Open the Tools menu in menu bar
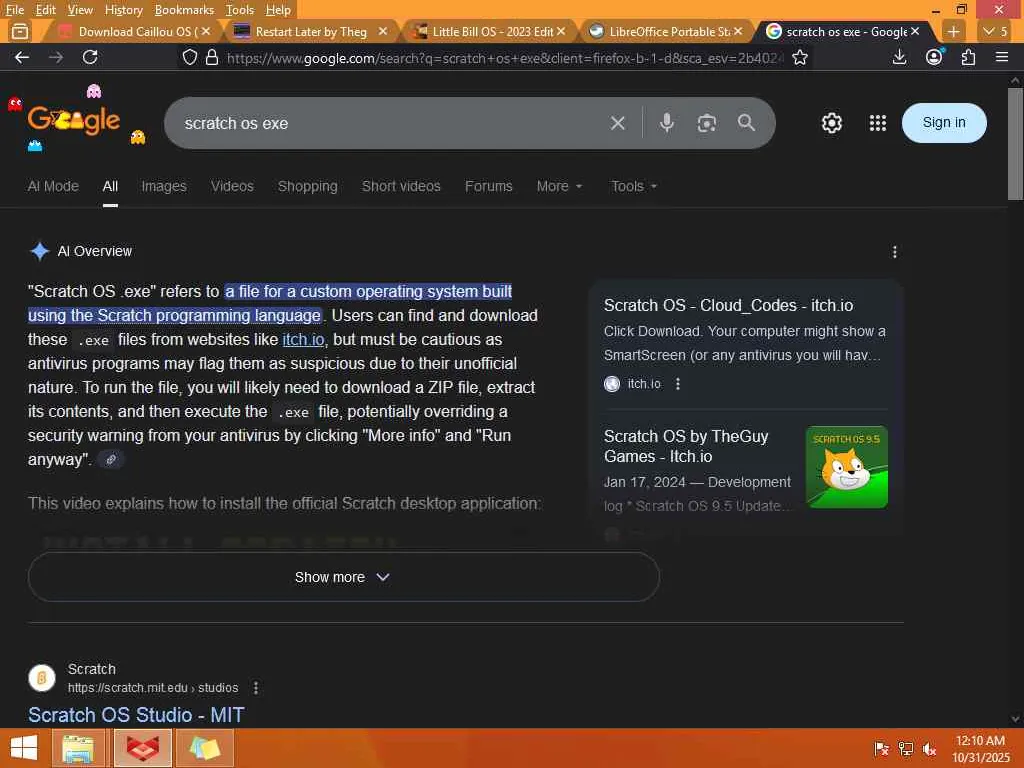The width and height of the screenshot is (1024, 768). pos(239,10)
